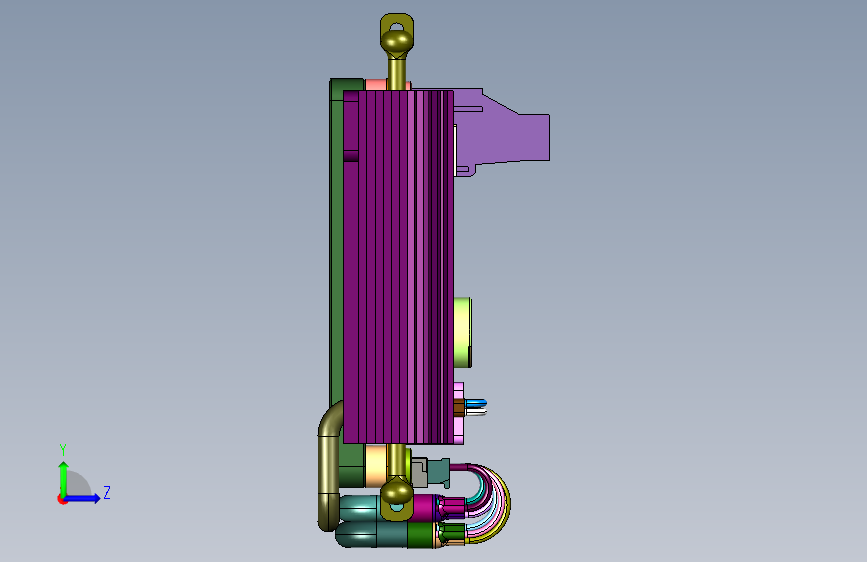Select the gray plug connector below the heat sink
The height and width of the screenshot is (562, 867).
(x=420, y=472)
